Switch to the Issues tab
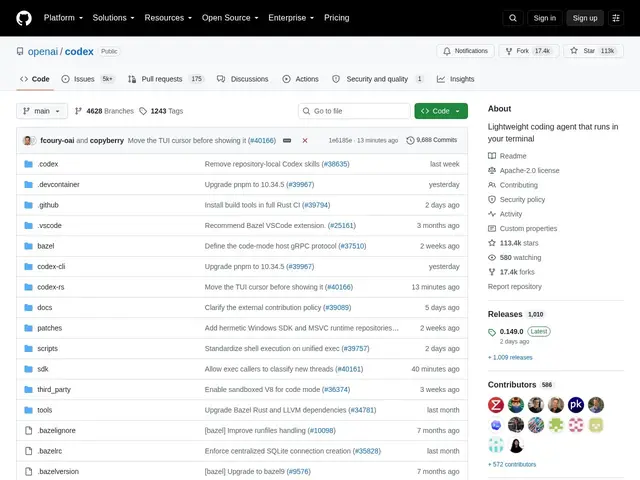Image resolution: width=640 pixels, height=480 pixels. (88, 79)
